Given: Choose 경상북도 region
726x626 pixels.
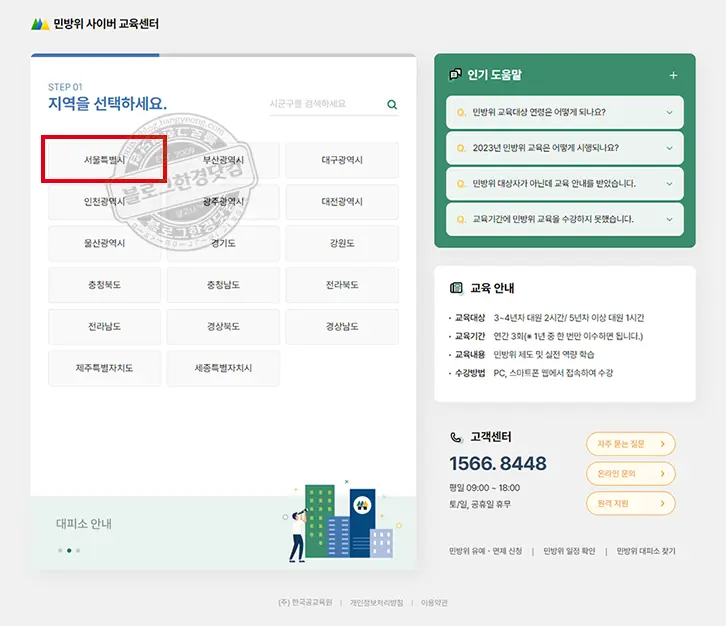Looking at the screenshot, I should 223,326.
